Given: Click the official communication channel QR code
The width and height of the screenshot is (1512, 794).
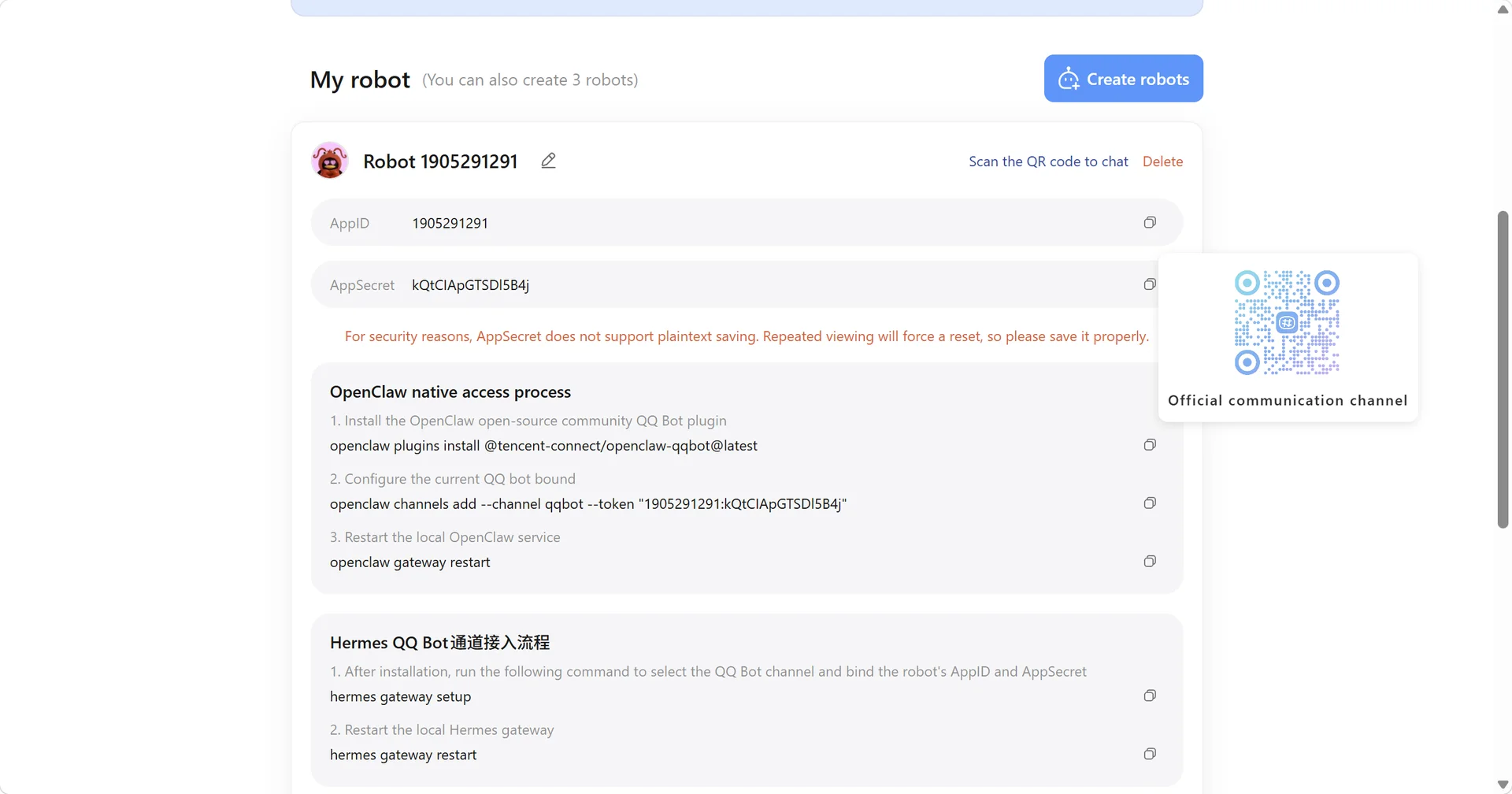Looking at the screenshot, I should pos(1287,322).
